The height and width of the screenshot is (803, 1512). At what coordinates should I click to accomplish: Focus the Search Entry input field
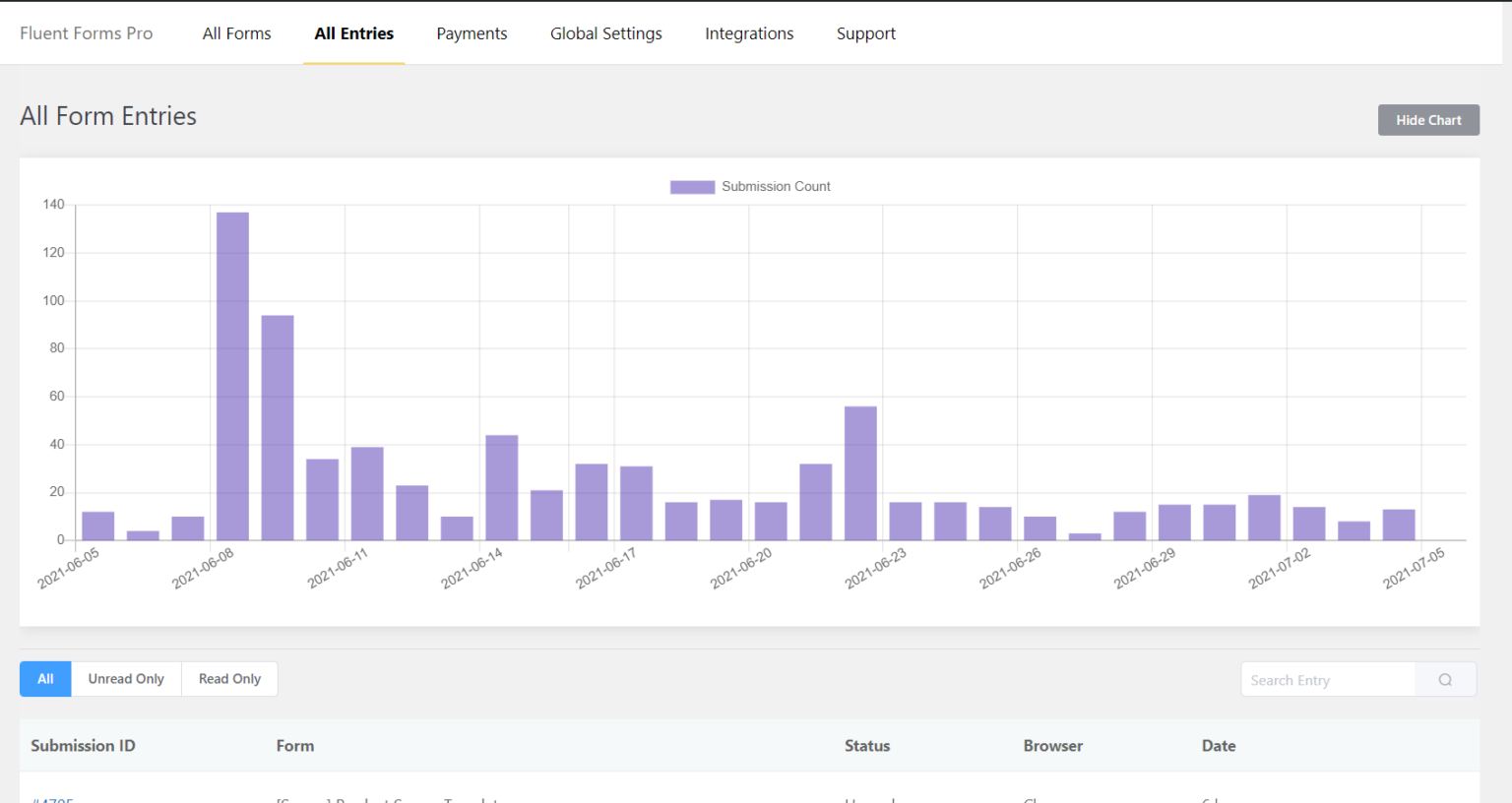(x=1327, y=680)
